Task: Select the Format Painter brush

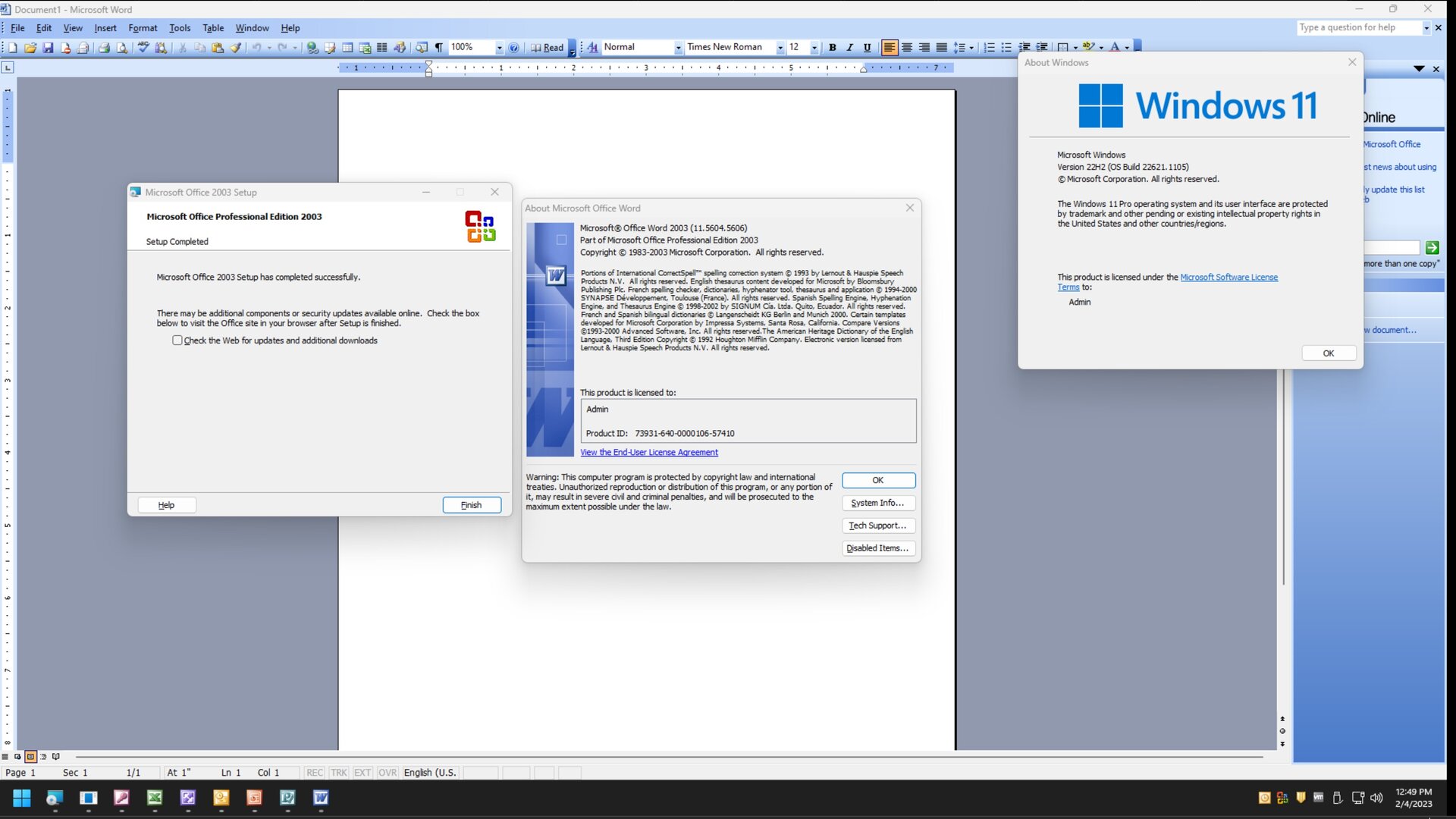Action: point(236,48)
